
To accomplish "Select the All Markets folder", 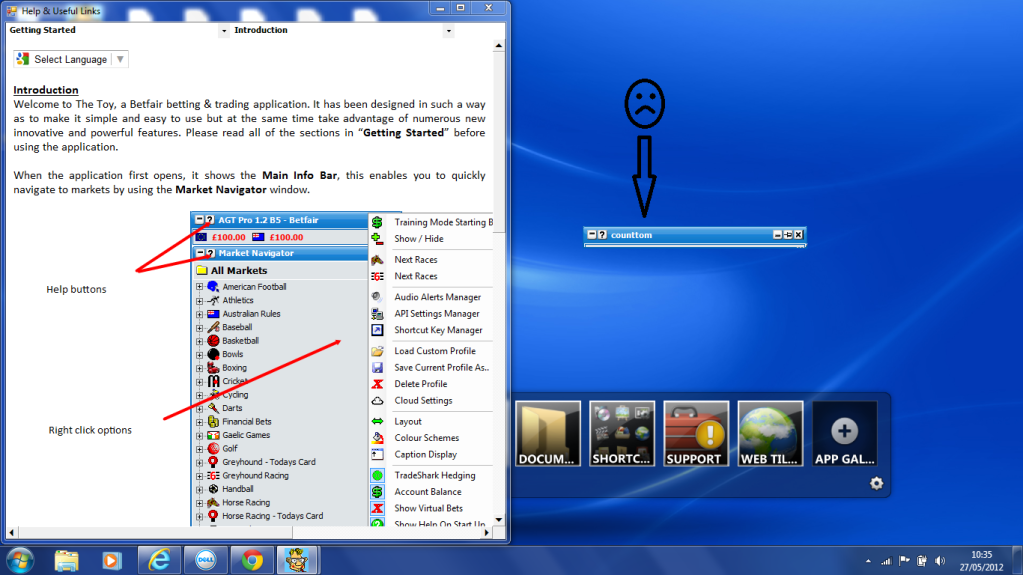I will [x=232, y=270].
